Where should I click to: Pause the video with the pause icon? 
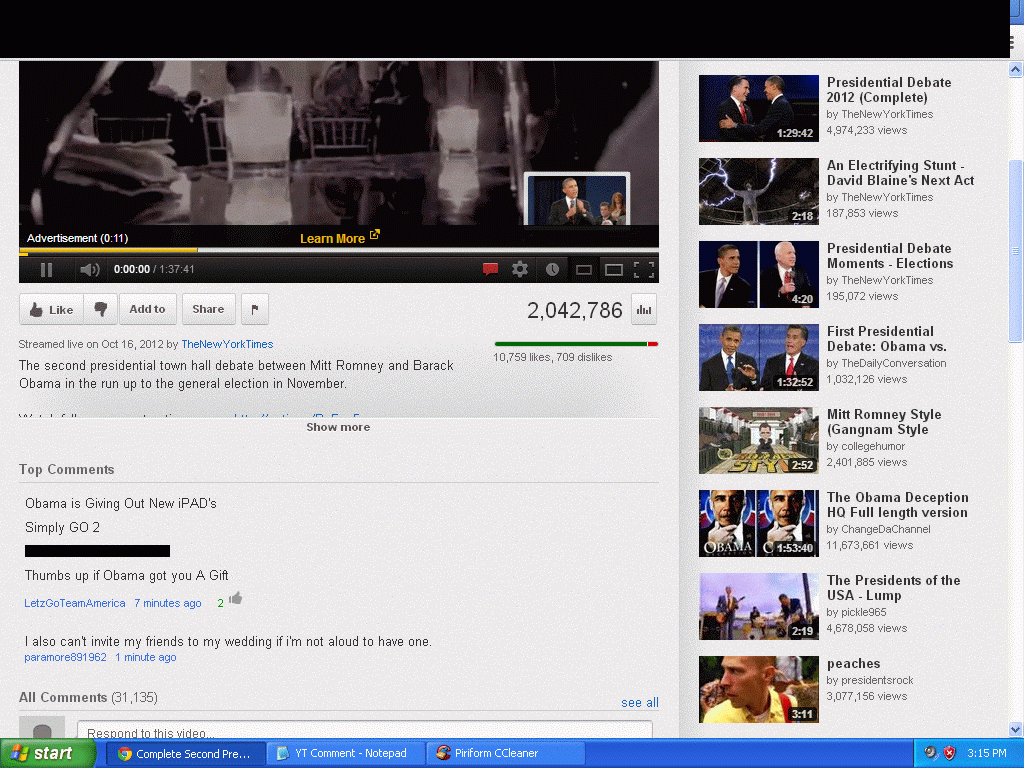(46, 270)
